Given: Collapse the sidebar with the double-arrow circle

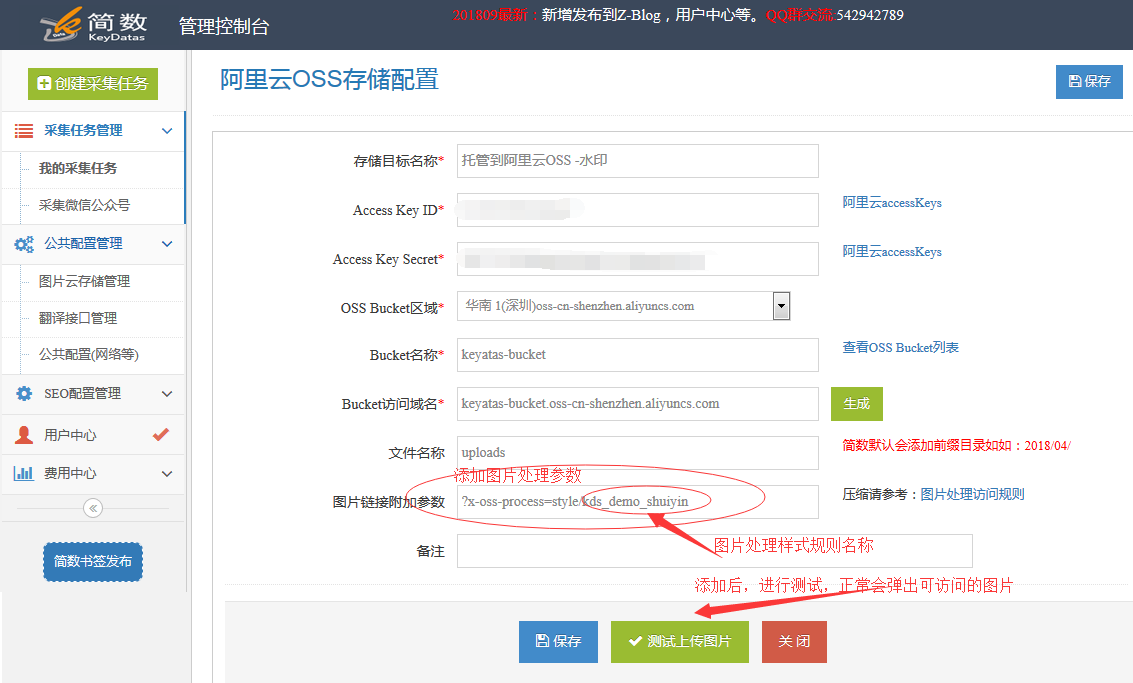Looking at the screenshot, I should pos(93,508).
